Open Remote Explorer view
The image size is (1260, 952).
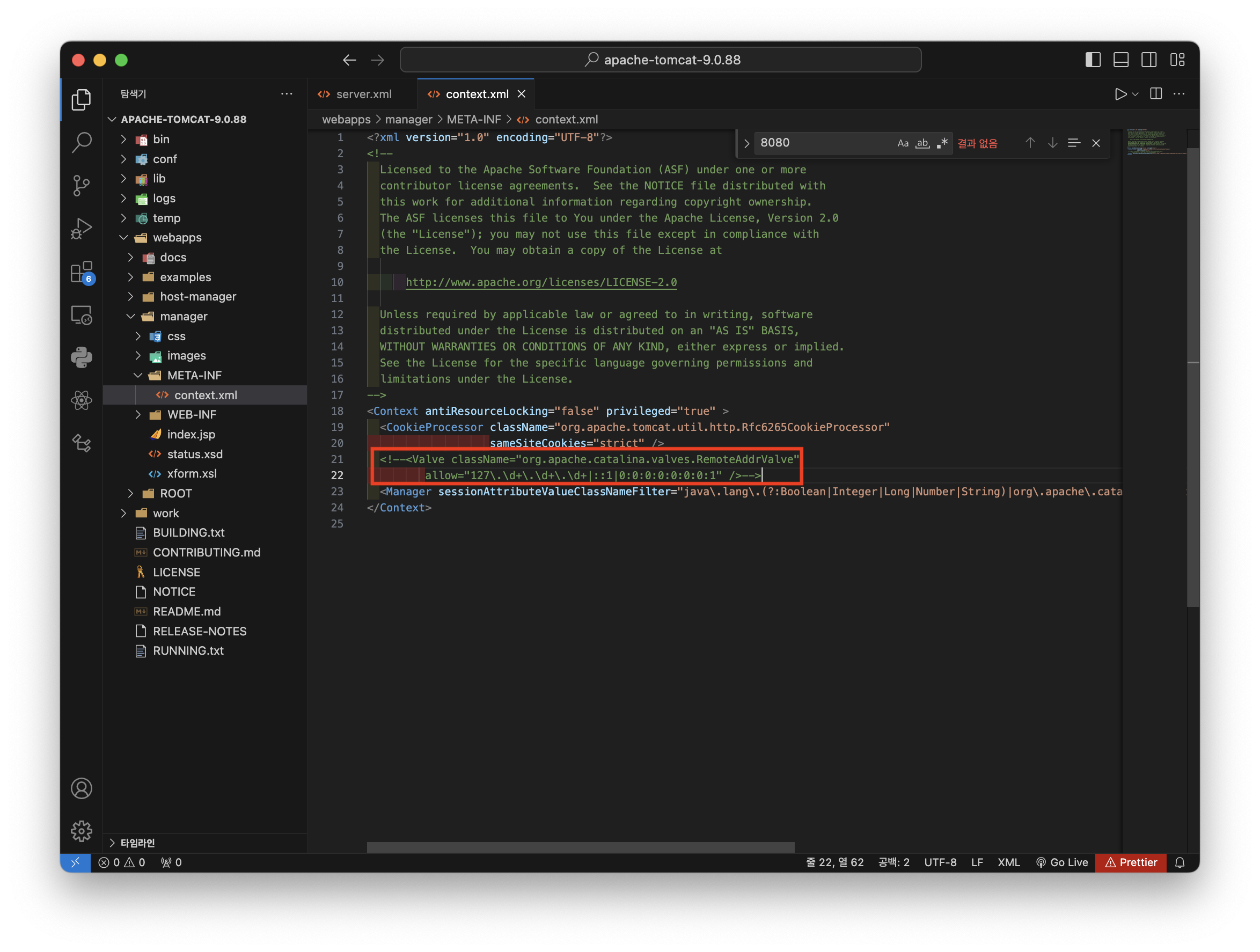click(x=82, y=315)
